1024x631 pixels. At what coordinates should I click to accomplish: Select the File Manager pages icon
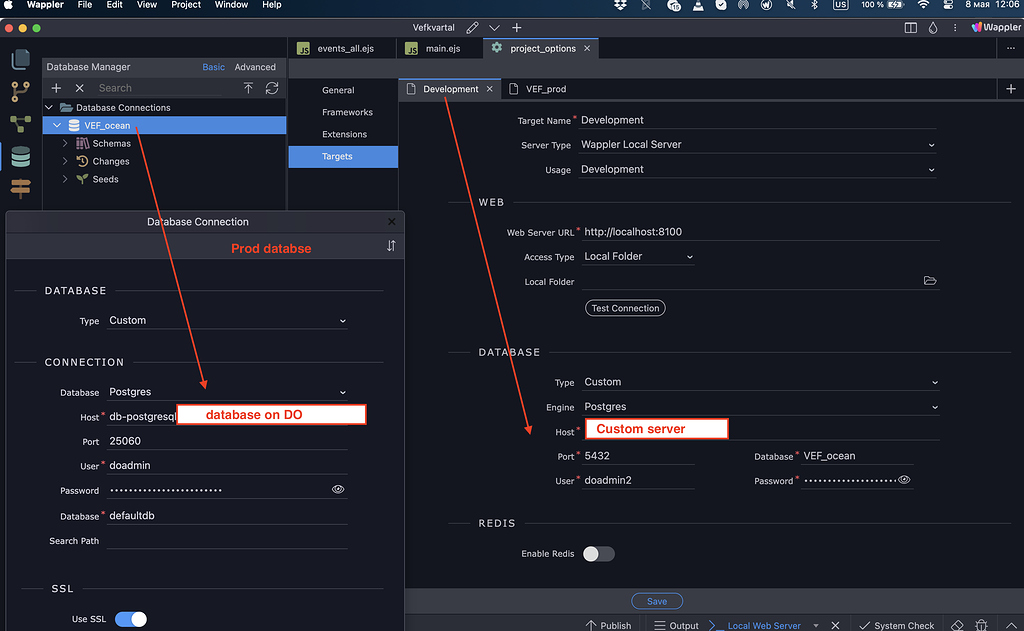click(20, 59)
